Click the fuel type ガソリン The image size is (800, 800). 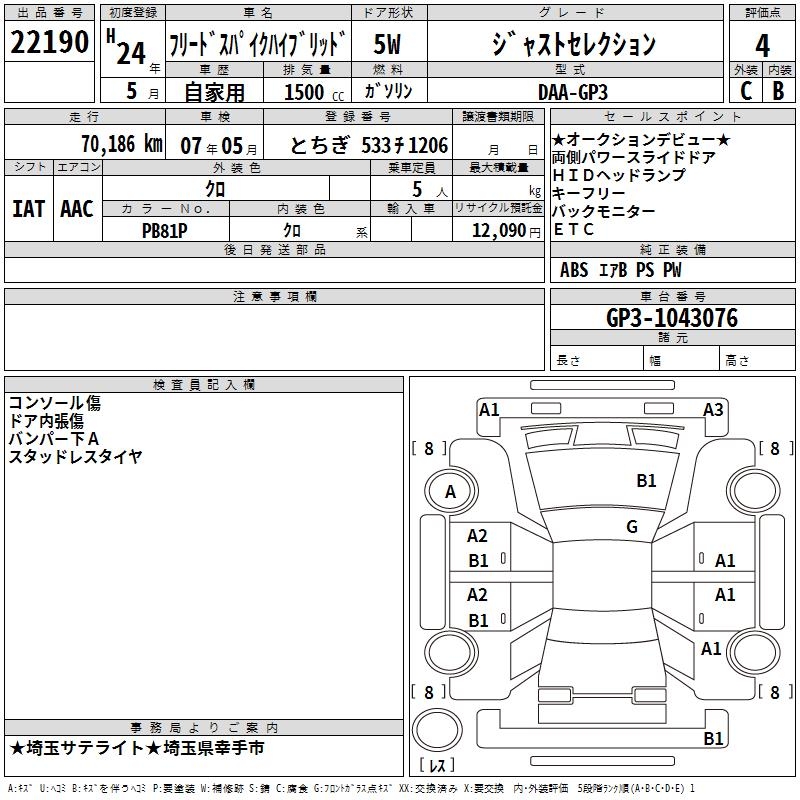pyautogui.click(x=388, y=91)
